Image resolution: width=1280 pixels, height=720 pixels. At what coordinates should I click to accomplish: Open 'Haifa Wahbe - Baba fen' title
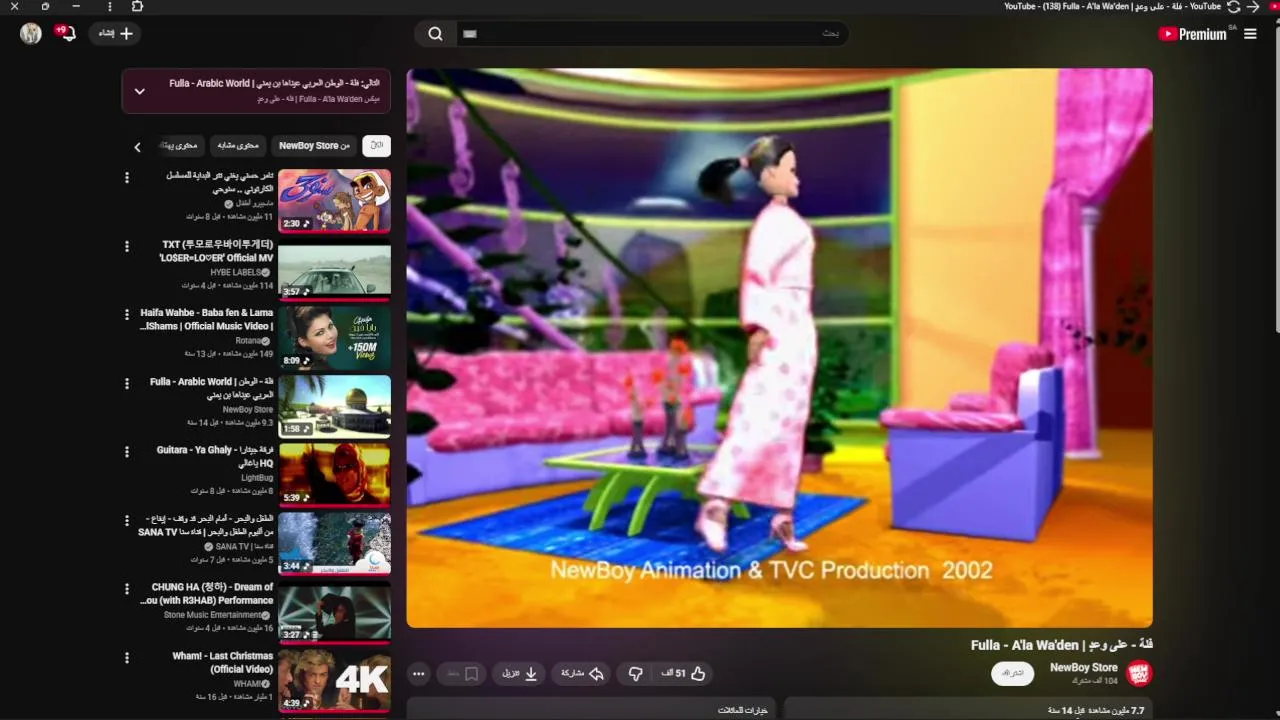(206, 320)
